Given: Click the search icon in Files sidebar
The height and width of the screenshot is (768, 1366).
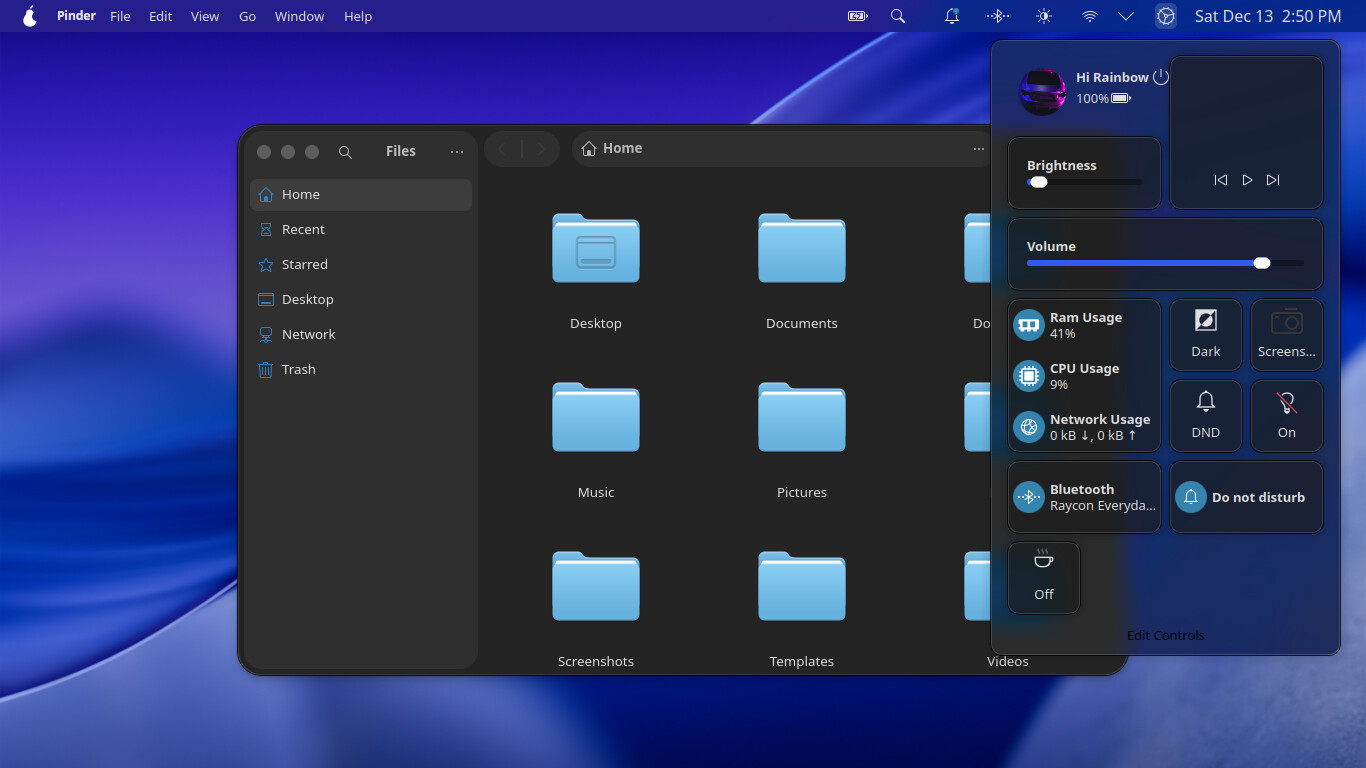Looking at the screenshot, I should (345, 152).
